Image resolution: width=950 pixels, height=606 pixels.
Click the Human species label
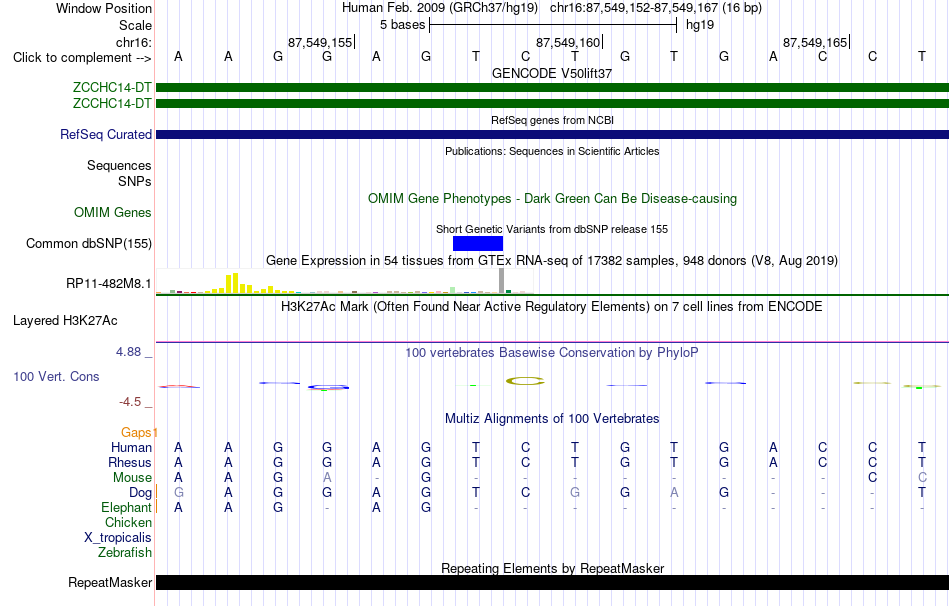coord(131,448)
